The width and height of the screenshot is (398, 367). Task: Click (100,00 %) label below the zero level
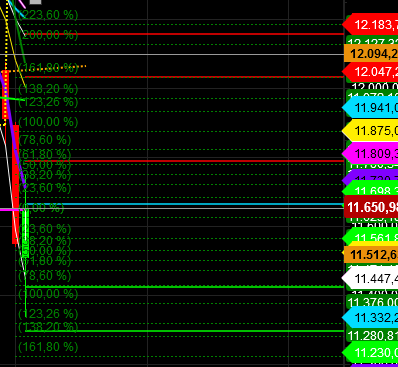(48, 294)
